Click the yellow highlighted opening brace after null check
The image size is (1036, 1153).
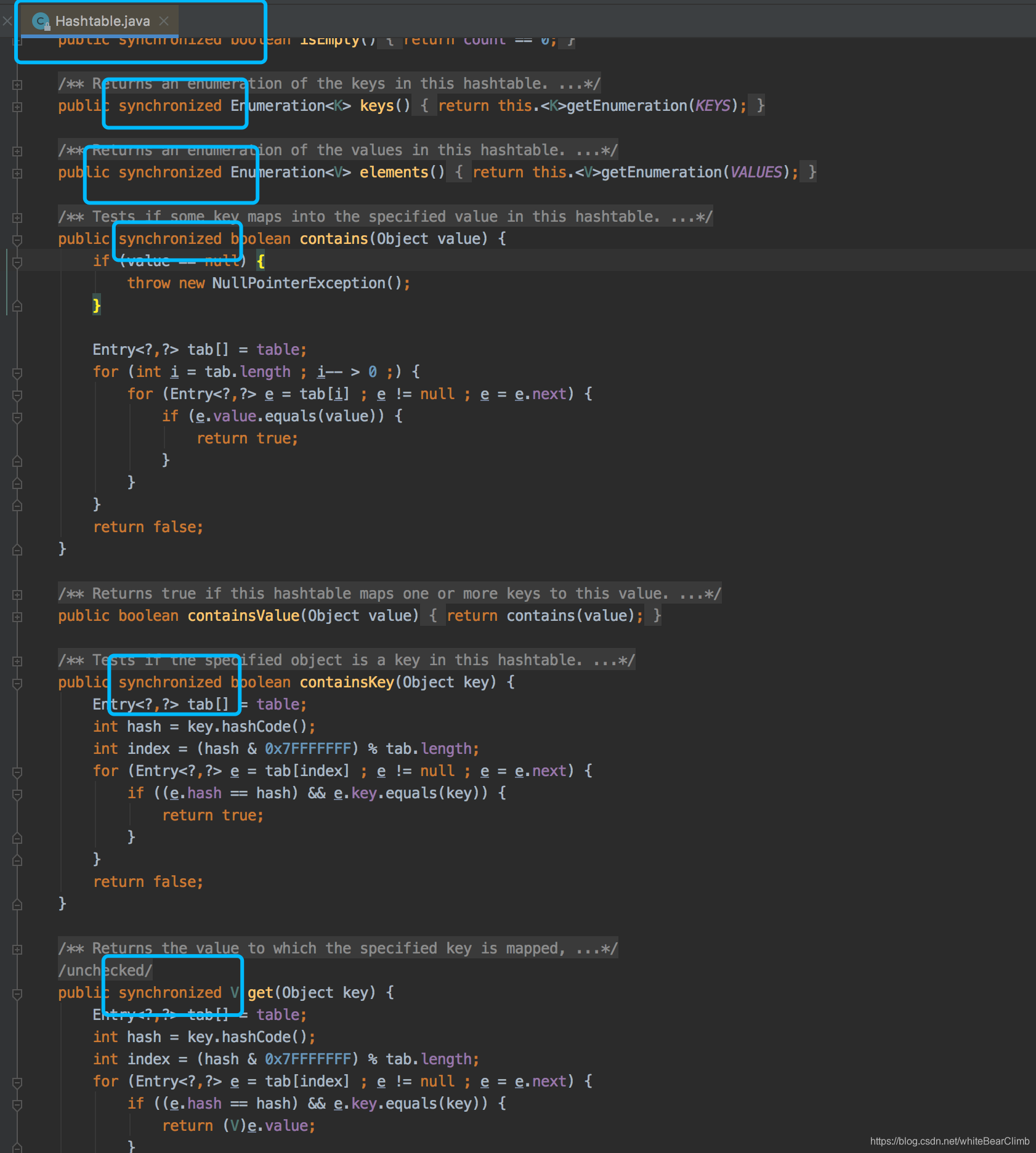[x=261, y=261]
